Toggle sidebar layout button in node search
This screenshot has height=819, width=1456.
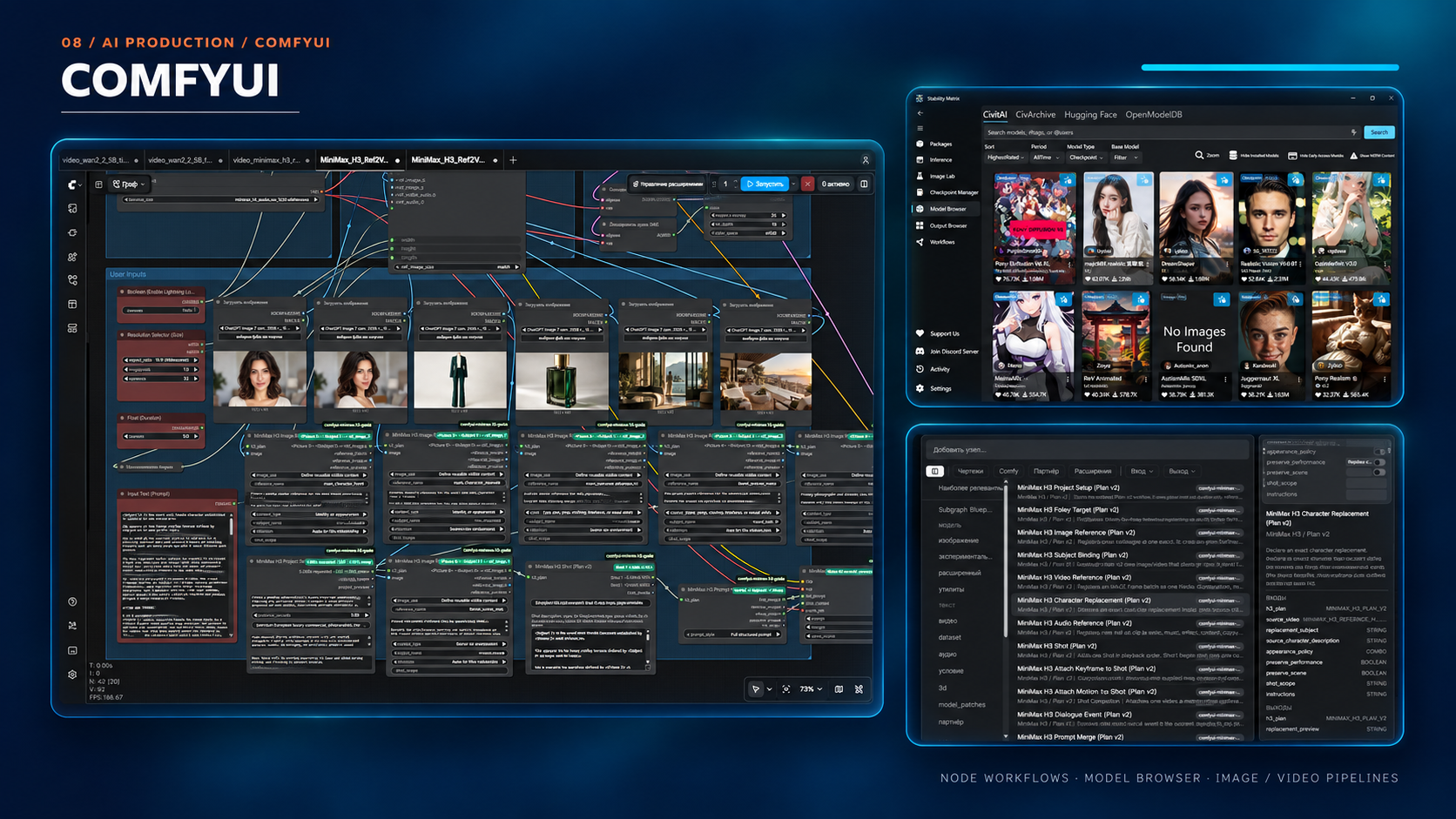[935, 471]
